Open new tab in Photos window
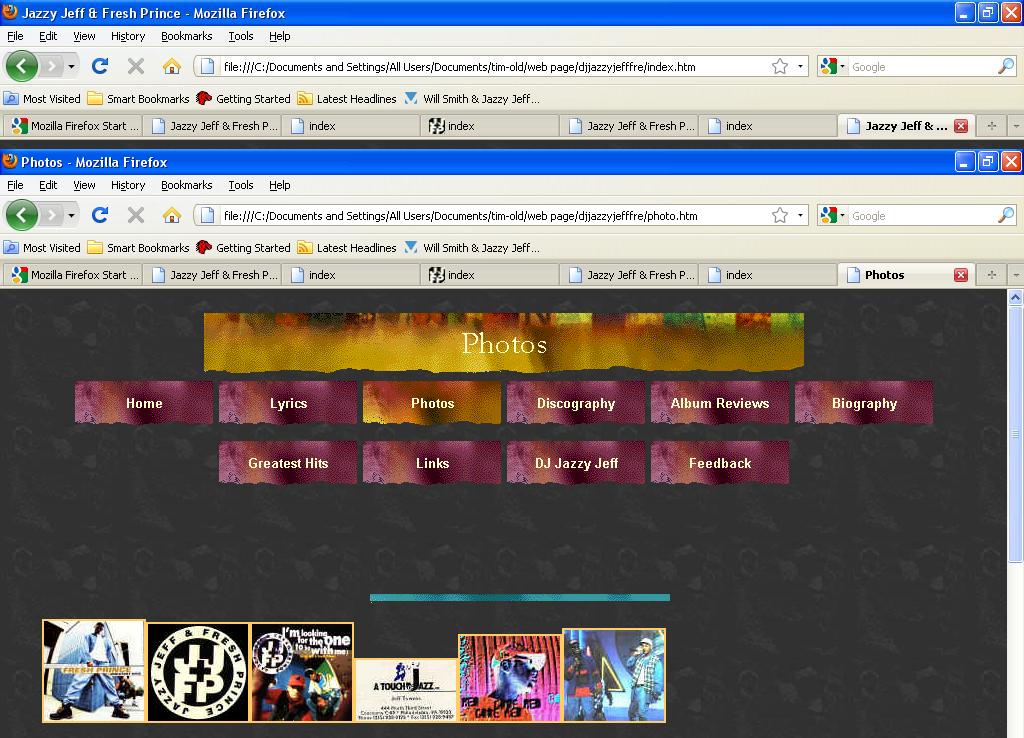Screen dimensions: 1024x738 (x=991, y=275)
